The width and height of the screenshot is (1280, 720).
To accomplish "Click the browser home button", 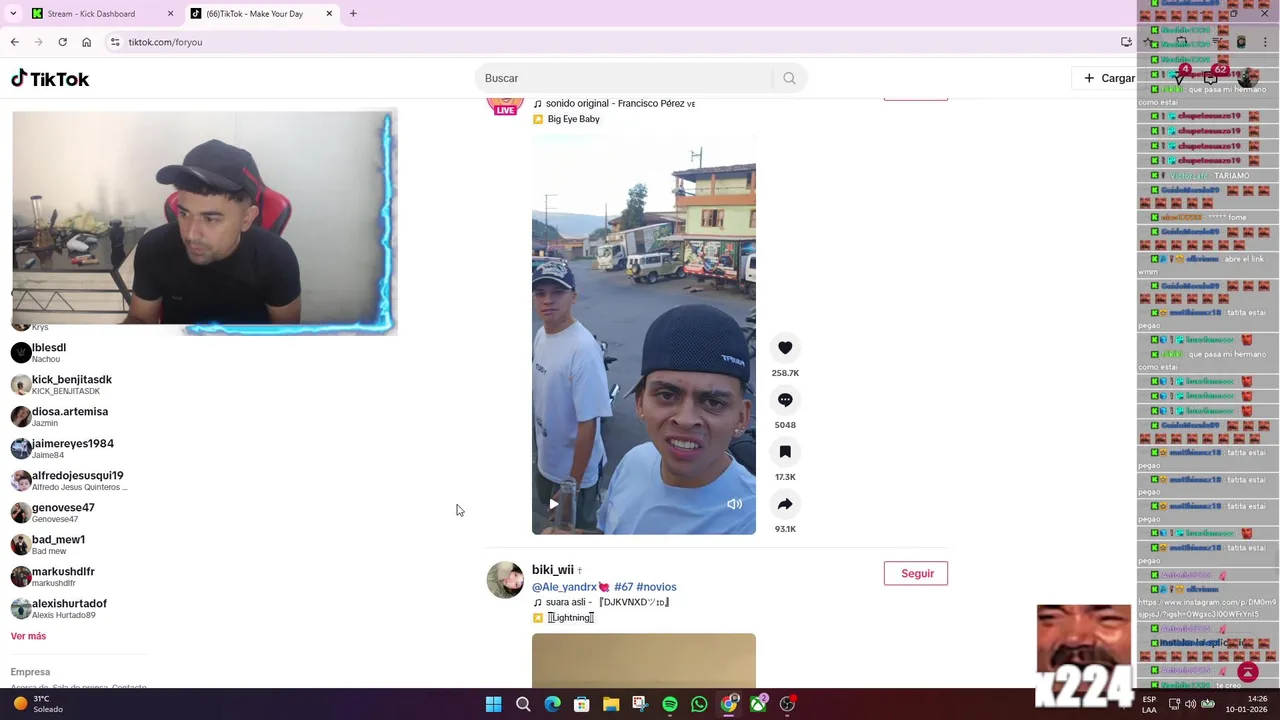I will [86, 42].
